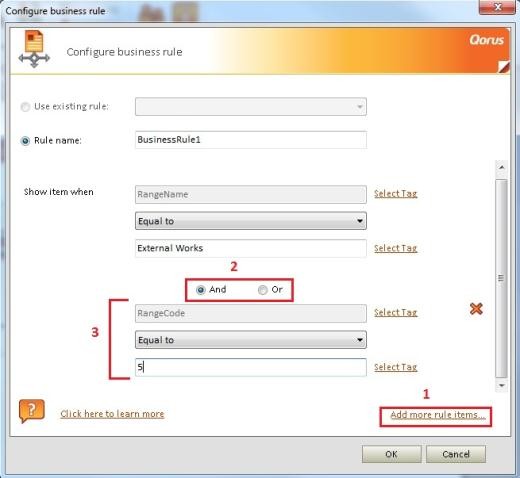Click the Qorus logo in banner
The height and width of the screenshot is (478, 520).
486,40
